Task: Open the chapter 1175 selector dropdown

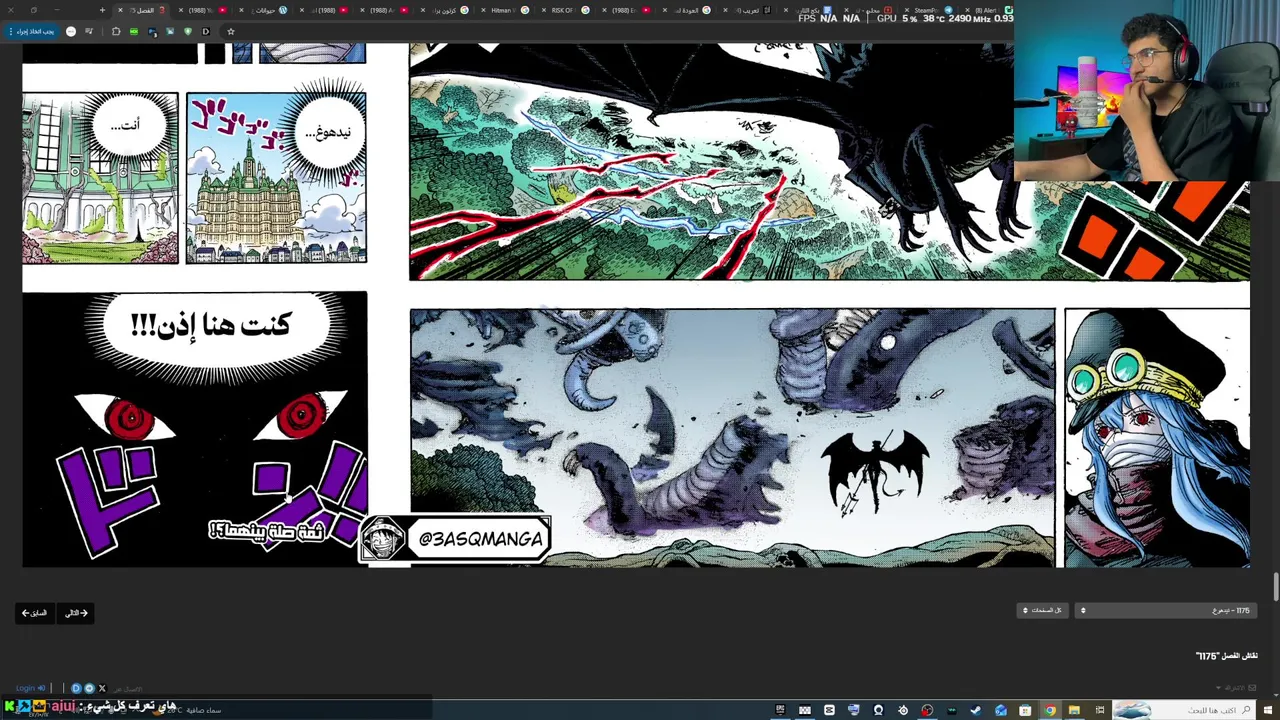Action: [x=1165, y=610]
